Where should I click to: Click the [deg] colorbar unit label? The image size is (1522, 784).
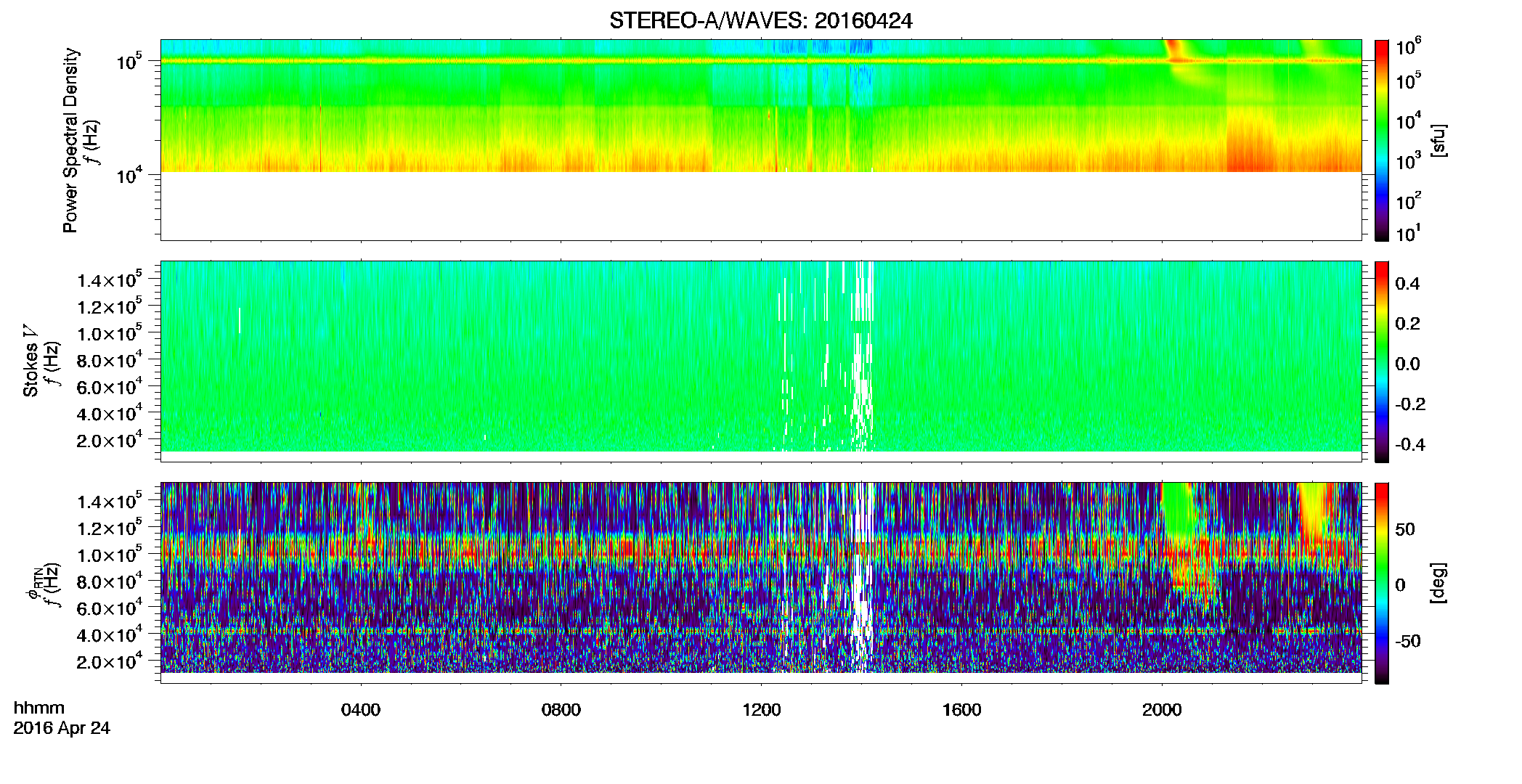click(x=1438, y=583)
